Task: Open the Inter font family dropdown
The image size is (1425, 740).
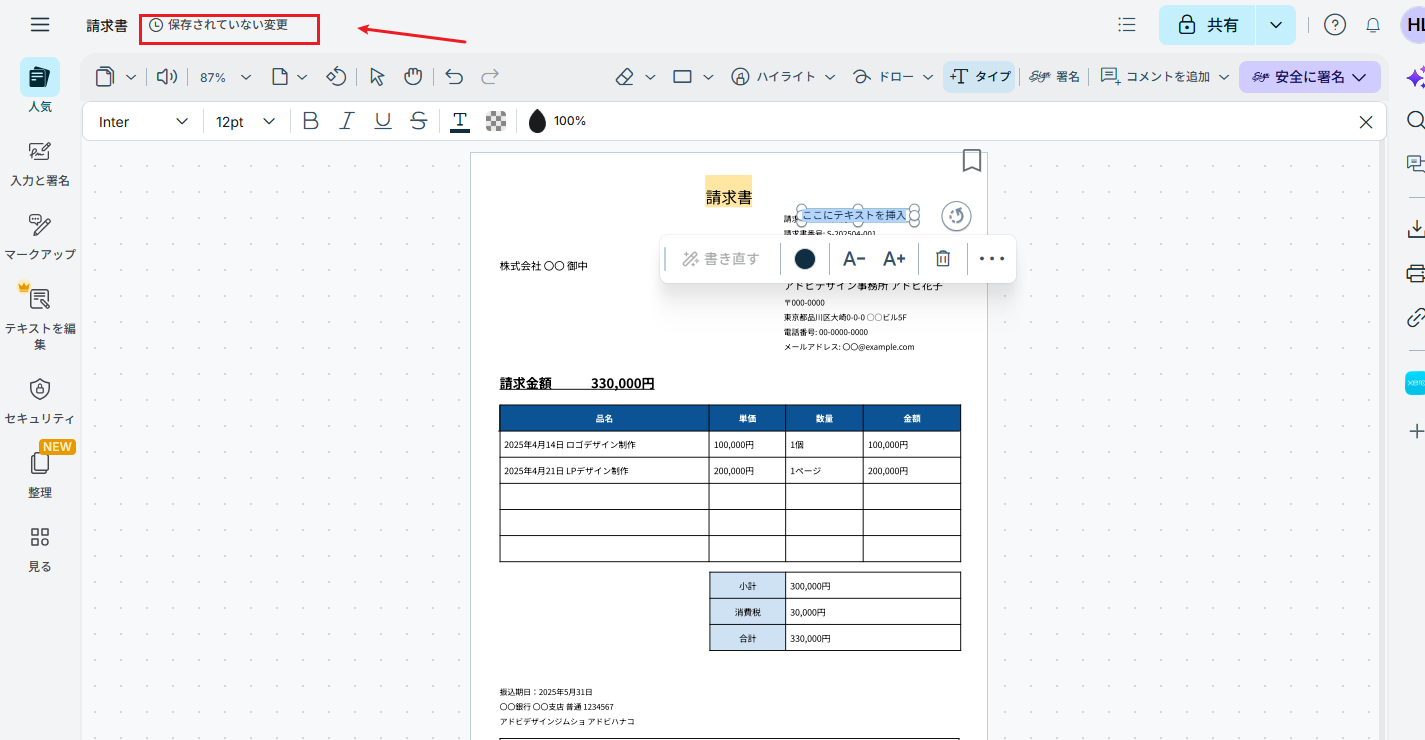Action: click(143, 121)
